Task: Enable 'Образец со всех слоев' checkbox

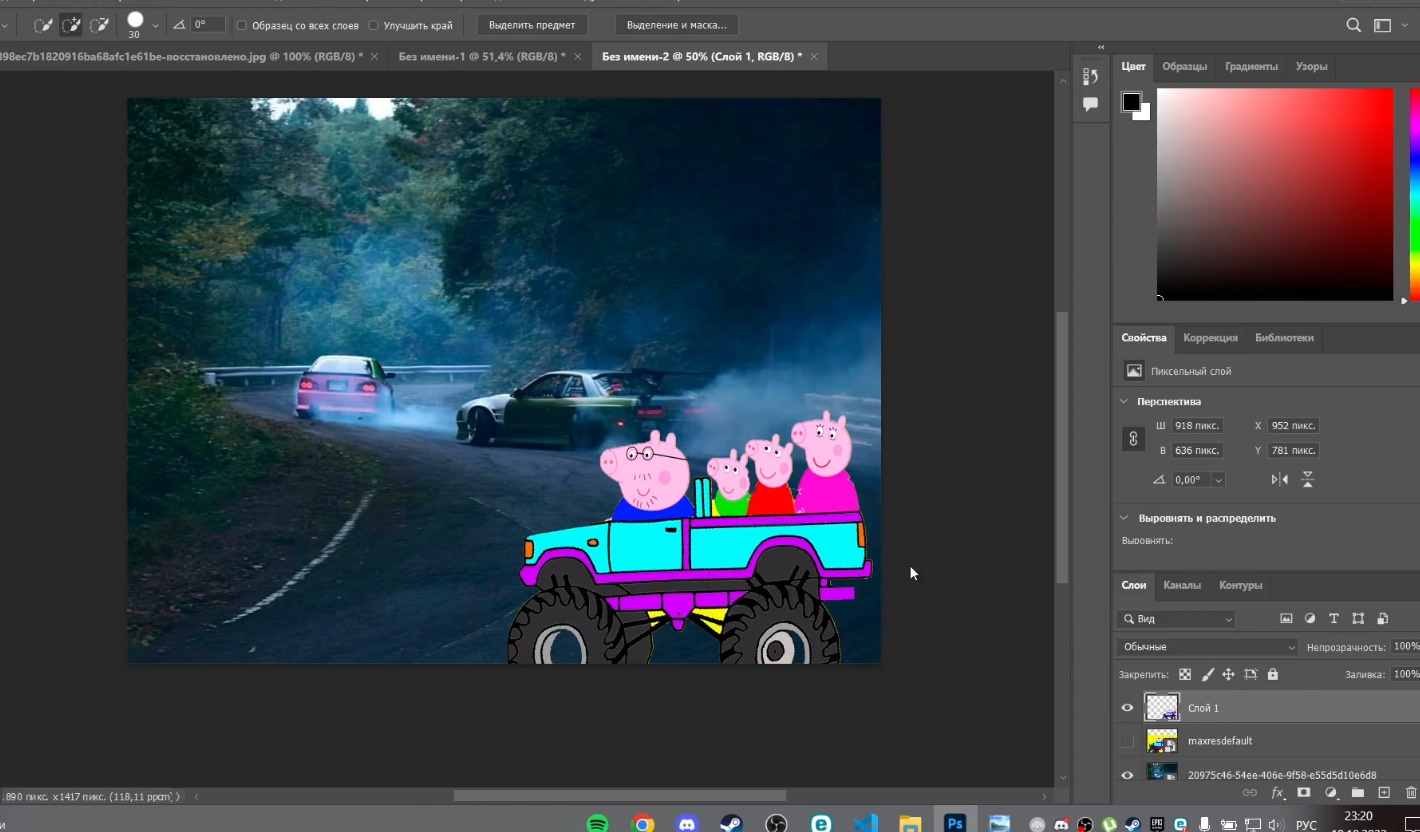Action: pos(241,25)
